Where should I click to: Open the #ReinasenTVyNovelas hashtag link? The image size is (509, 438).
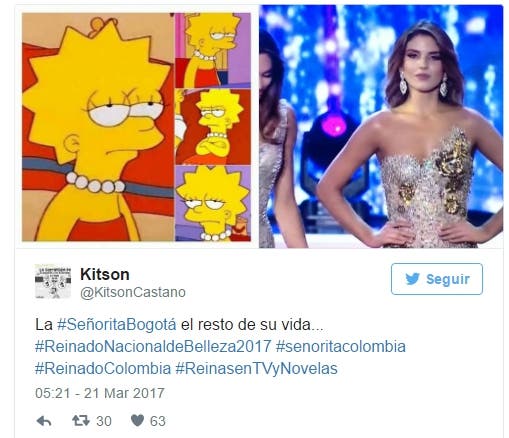(x=256, y=369)
